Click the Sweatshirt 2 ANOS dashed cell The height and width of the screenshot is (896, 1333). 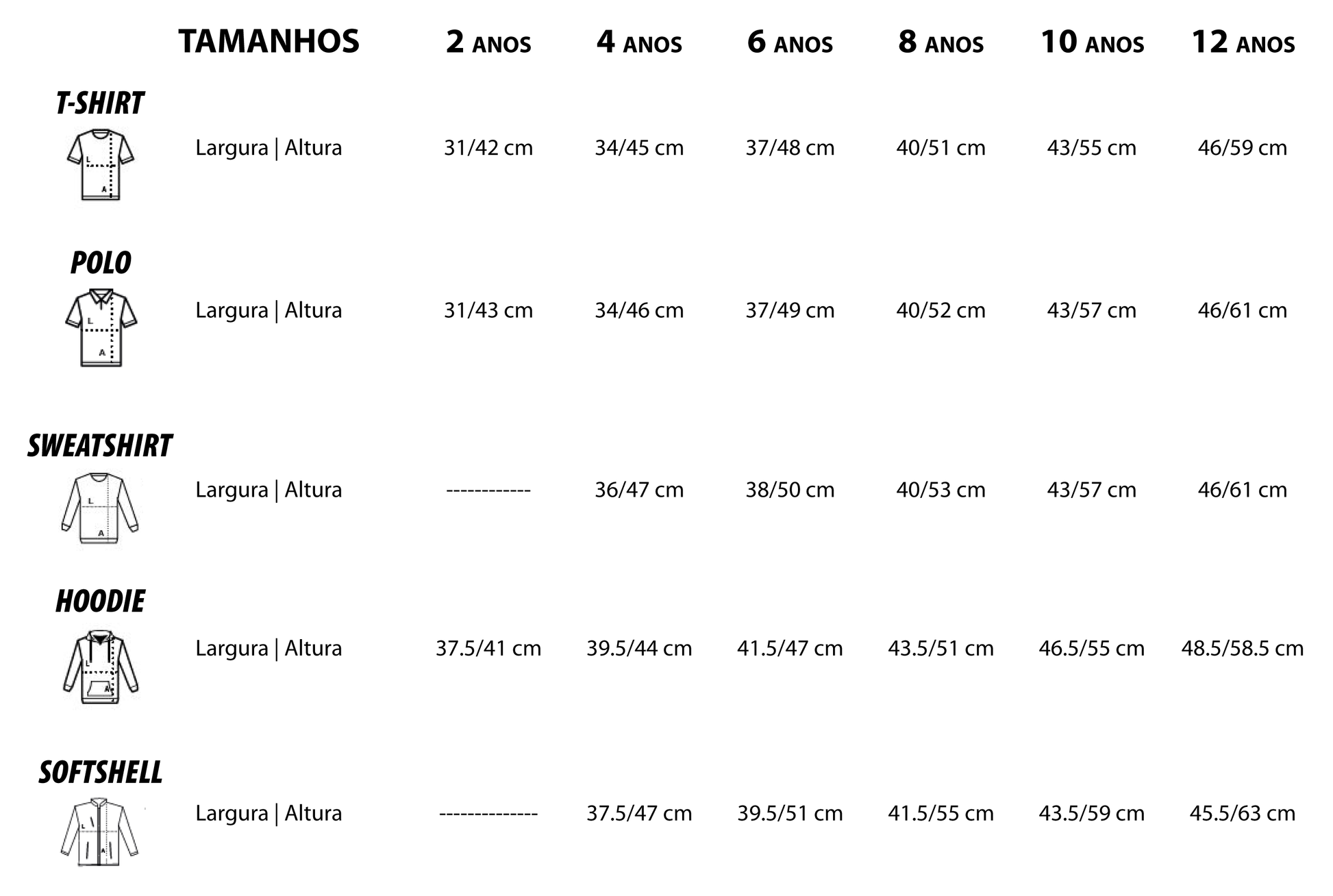(x=488, y=490)
